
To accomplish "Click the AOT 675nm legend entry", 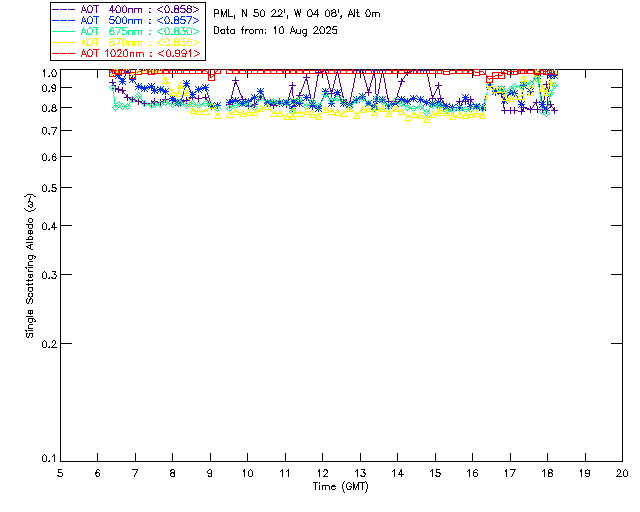I will click(x=126, y=31).
